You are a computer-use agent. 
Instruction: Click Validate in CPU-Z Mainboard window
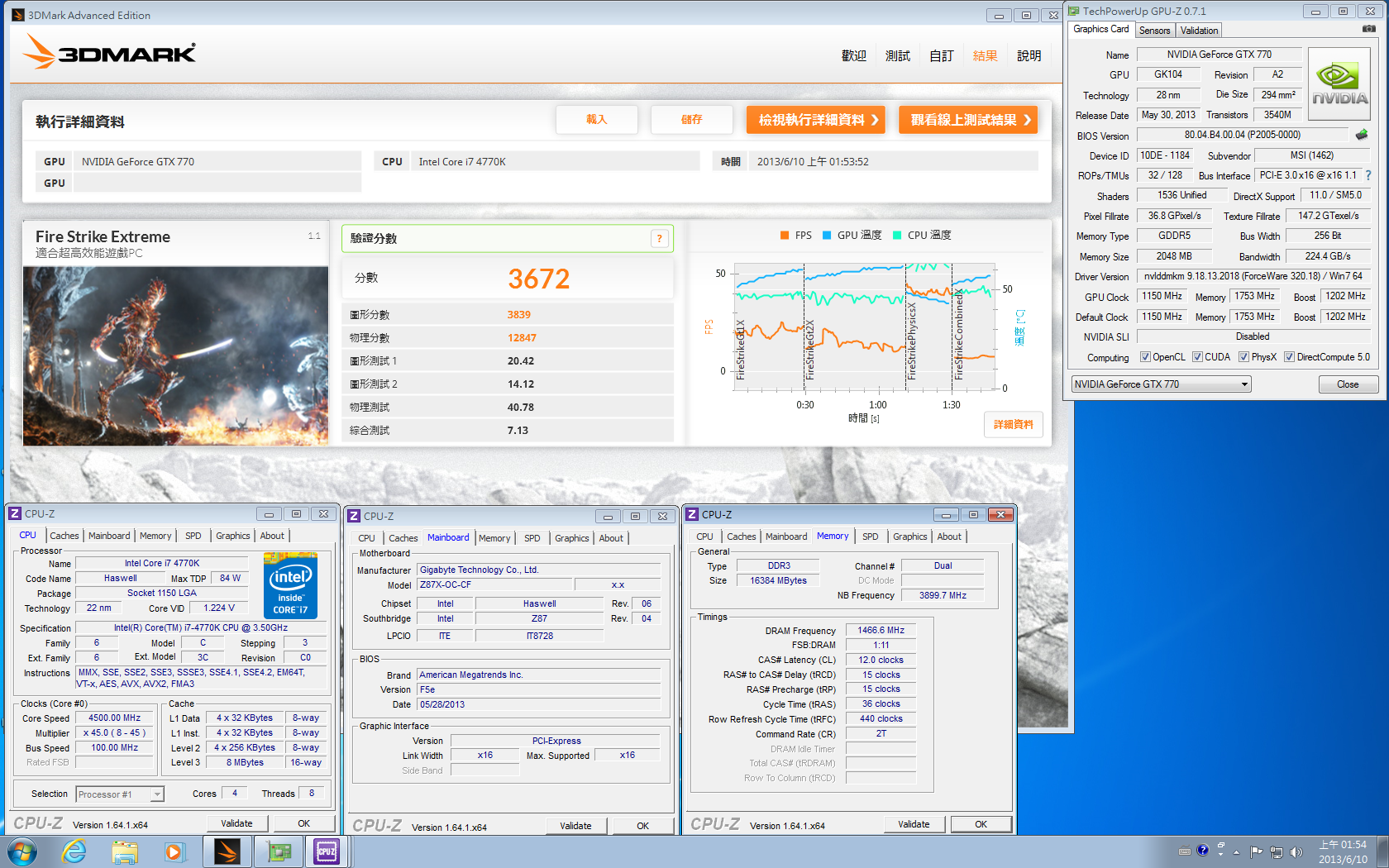tap(575, 826)
